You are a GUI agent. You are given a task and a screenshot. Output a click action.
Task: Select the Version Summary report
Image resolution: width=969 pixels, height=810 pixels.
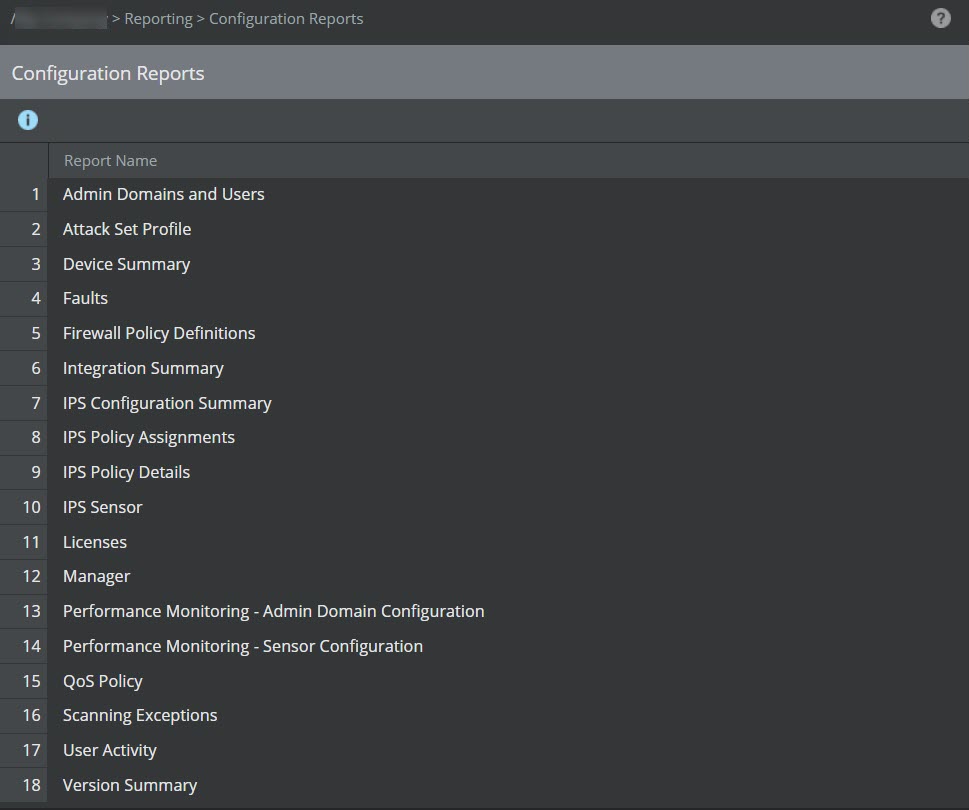pos(130,785)
